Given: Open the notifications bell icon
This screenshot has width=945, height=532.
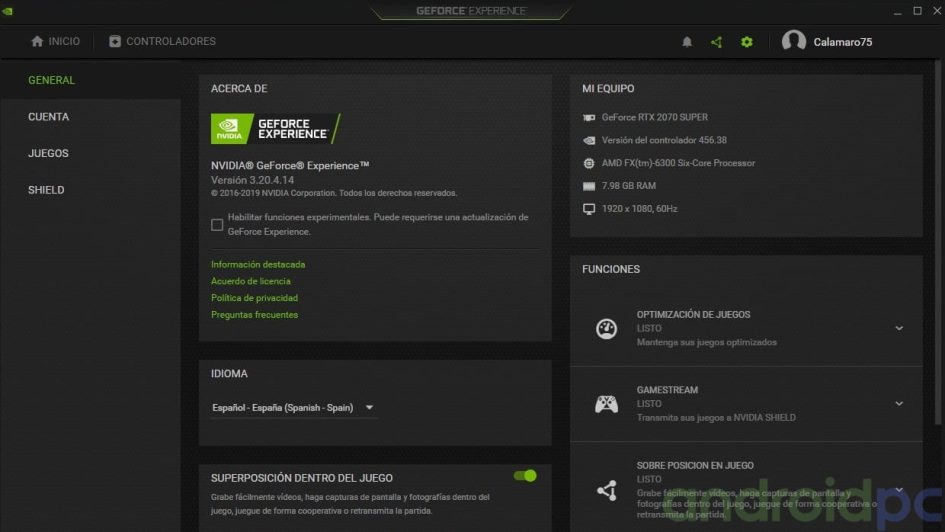Looking at the screenshot, I should pyautogui.click(x=686, y=42).
